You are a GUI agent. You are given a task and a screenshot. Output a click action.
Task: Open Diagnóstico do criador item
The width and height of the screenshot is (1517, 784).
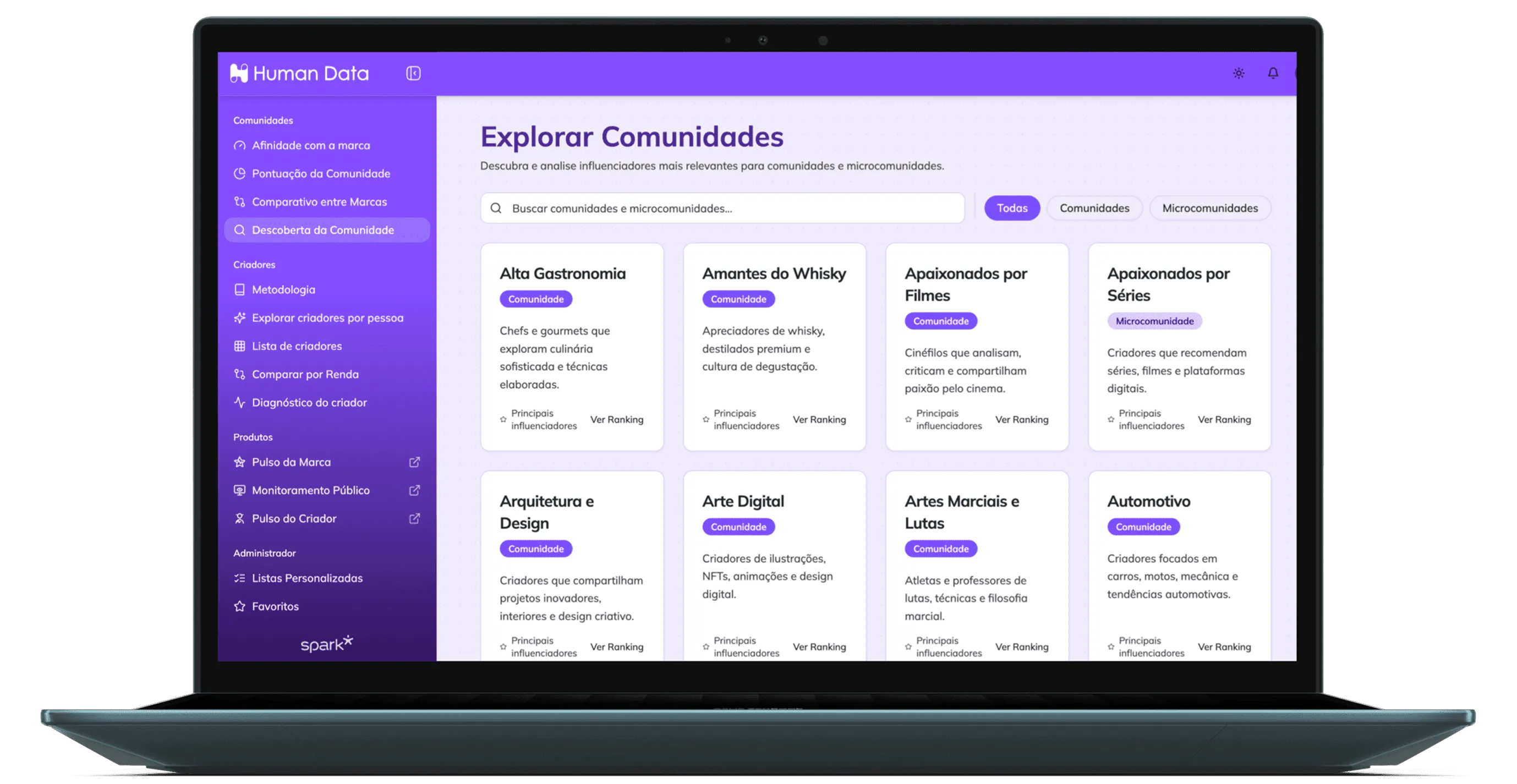click(309, 403)
